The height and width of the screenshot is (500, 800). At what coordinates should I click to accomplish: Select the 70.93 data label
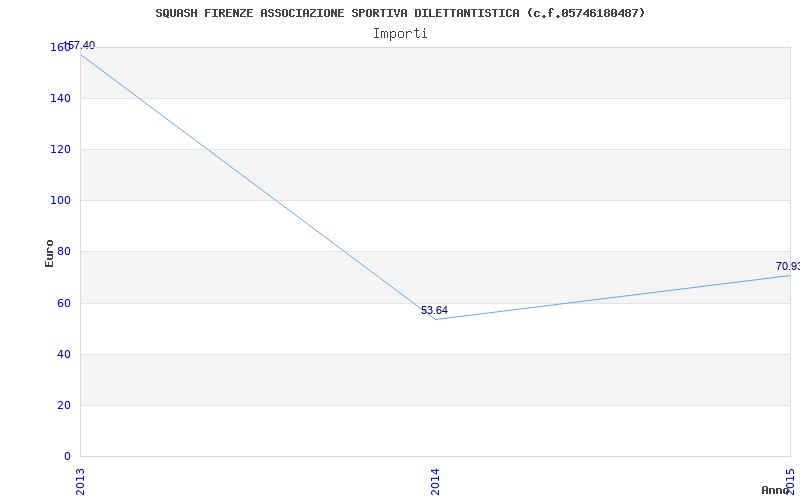(x=788, y=266)
